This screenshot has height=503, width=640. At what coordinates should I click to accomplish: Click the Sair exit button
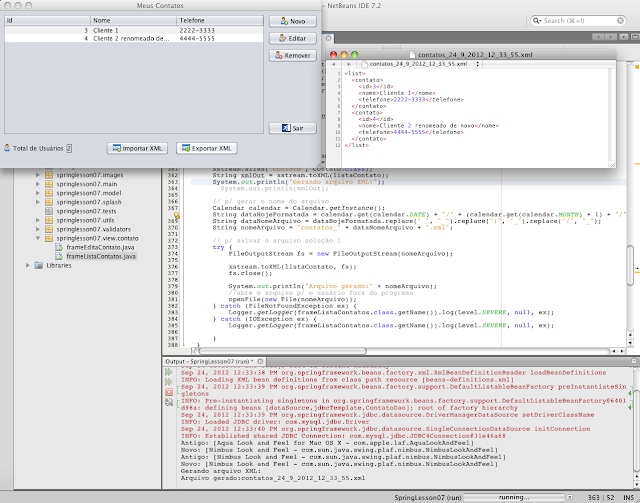point(292,128)
